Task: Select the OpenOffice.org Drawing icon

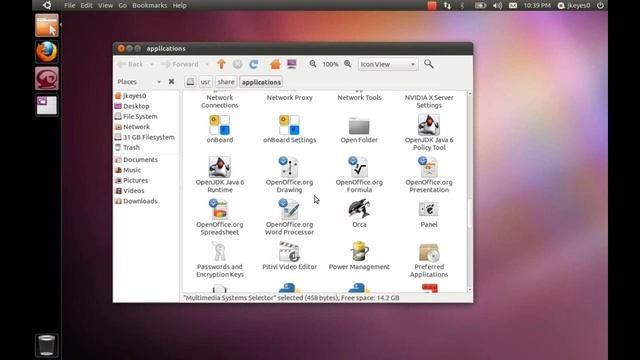Action: coord(289,167)
